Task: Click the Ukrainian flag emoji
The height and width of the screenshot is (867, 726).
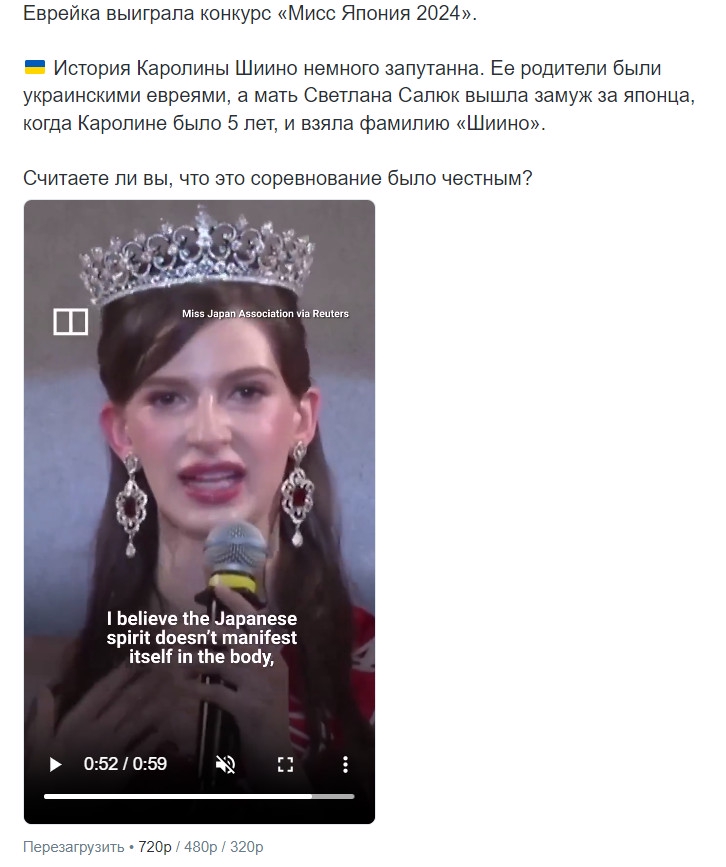Action: pos(35,67)
